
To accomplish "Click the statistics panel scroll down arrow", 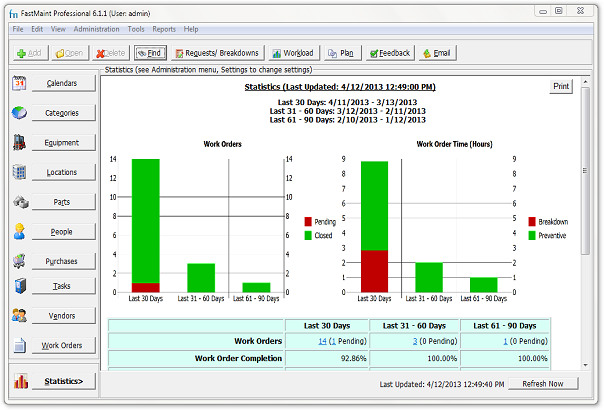I will pos(586,365).
